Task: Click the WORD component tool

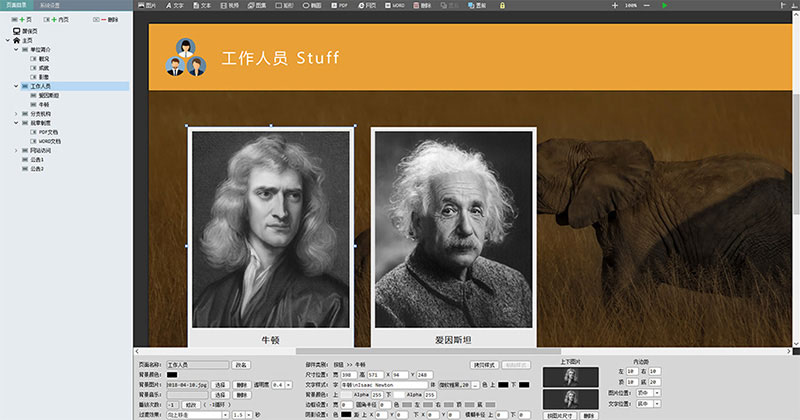Action: click(395, 5)
